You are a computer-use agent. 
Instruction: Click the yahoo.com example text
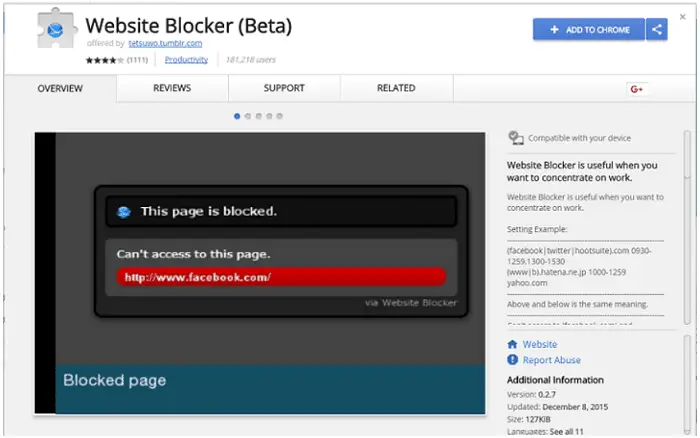(527, 283)
